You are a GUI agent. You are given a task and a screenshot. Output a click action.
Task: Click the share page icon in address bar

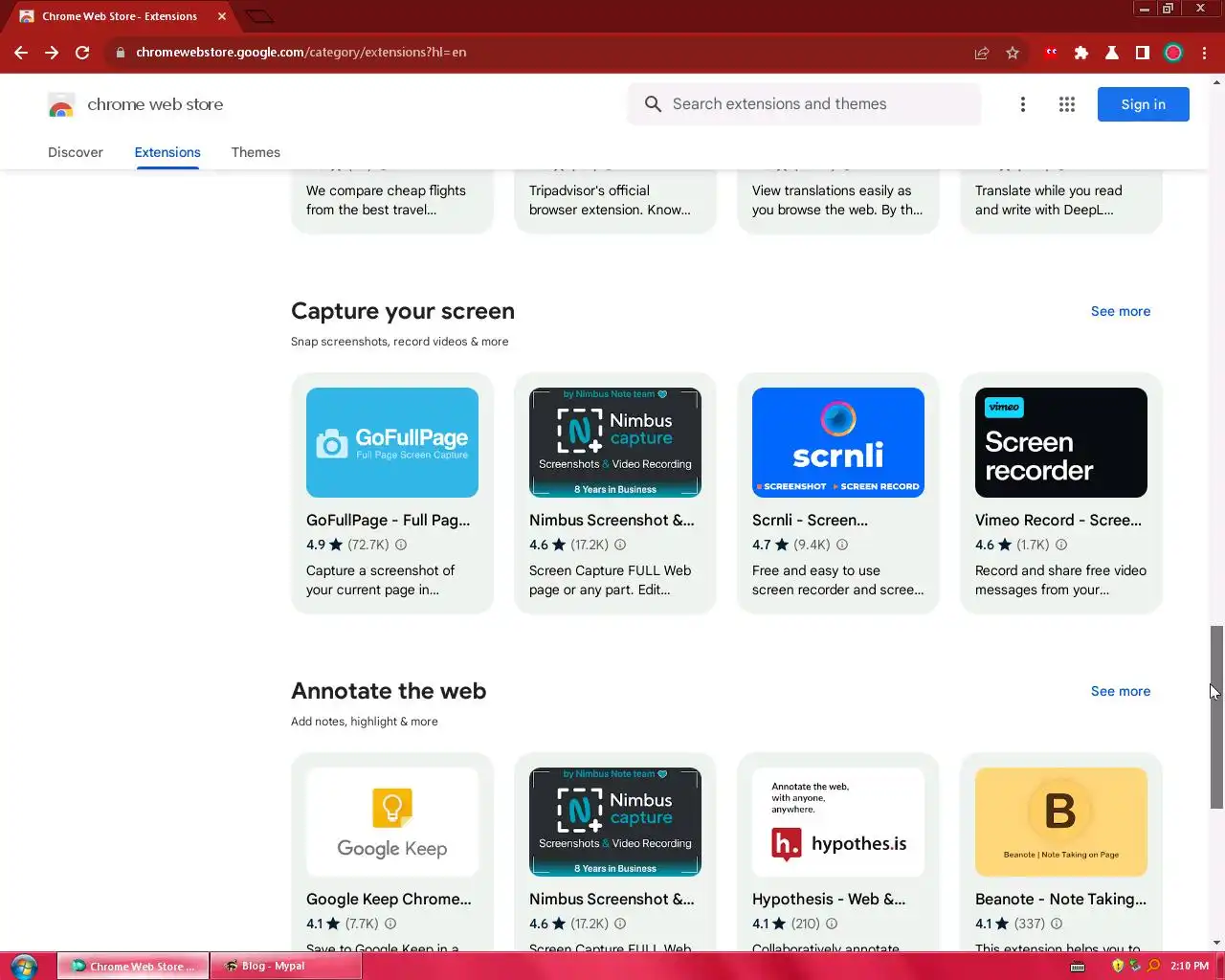982,53
